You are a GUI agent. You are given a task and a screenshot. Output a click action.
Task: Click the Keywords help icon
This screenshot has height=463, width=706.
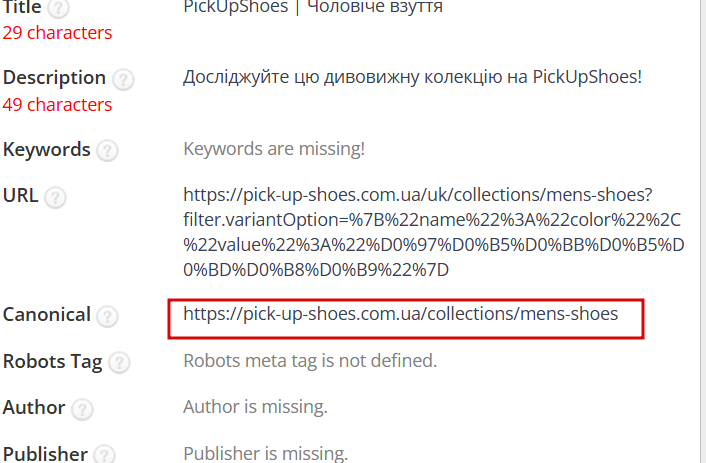[x=107, y=151]
